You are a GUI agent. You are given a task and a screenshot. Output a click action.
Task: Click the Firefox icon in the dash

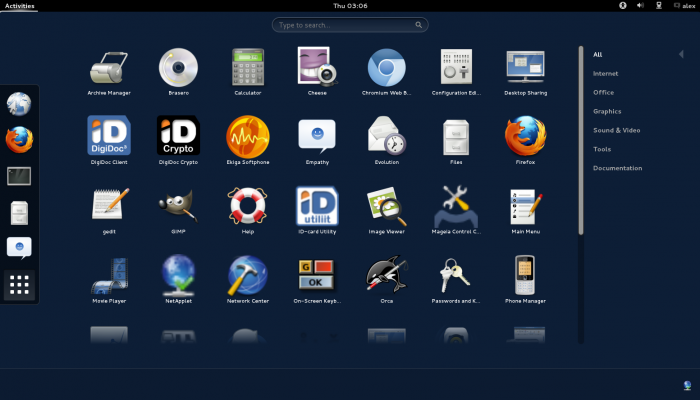(x=19, y=140)
